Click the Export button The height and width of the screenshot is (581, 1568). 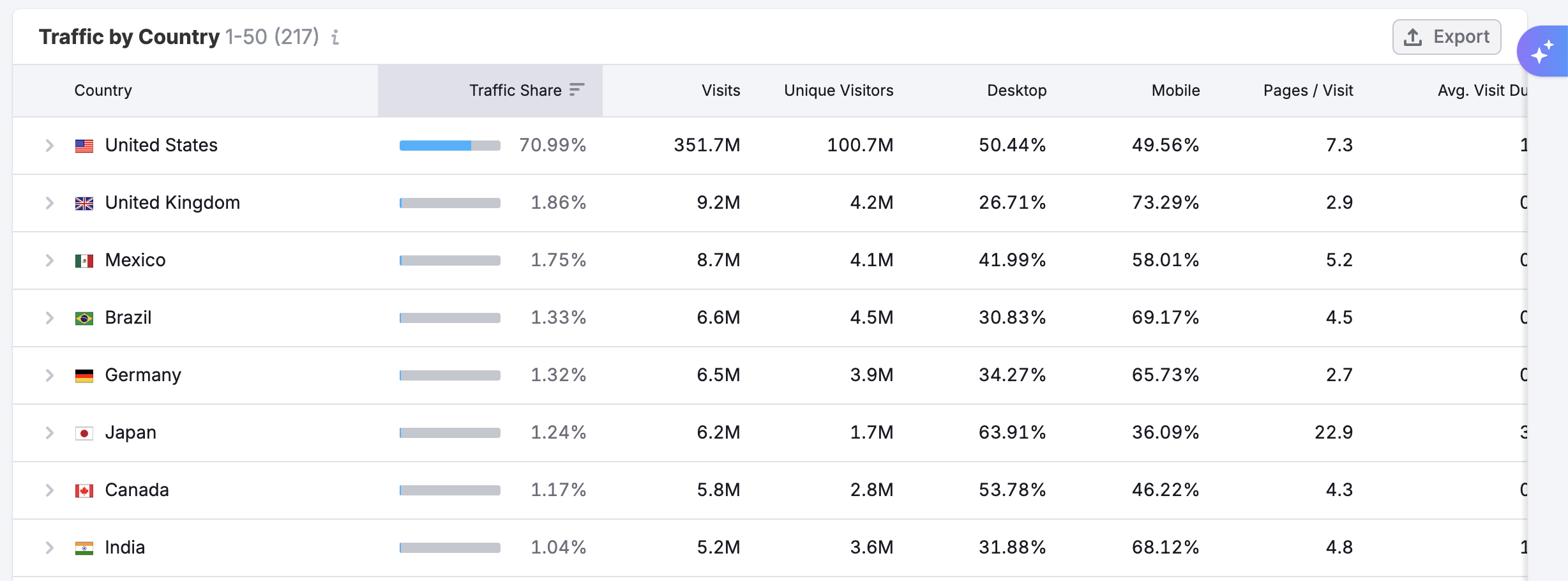1447,36
